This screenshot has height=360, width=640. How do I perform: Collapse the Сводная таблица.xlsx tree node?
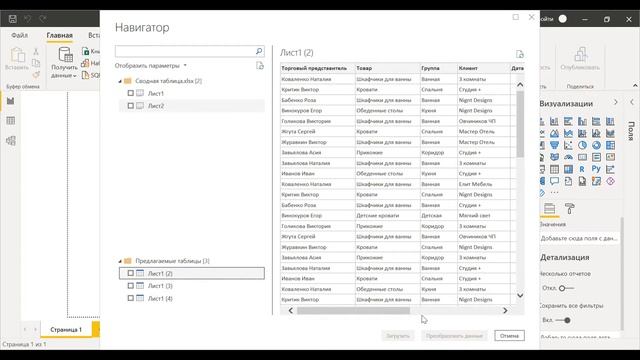click(120, 81)
